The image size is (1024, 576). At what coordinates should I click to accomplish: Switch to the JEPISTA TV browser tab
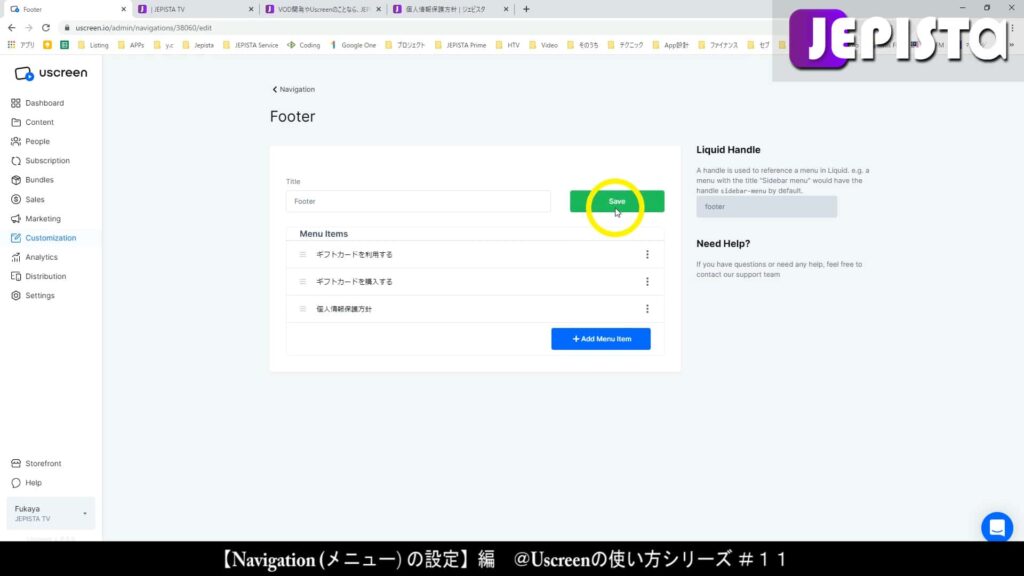tap(190, 9)
